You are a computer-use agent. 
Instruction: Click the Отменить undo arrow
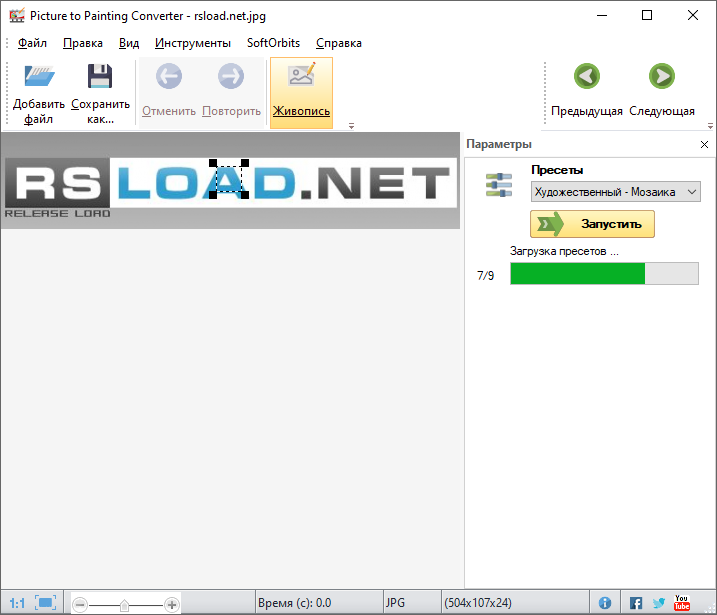(x=169, y=76)
